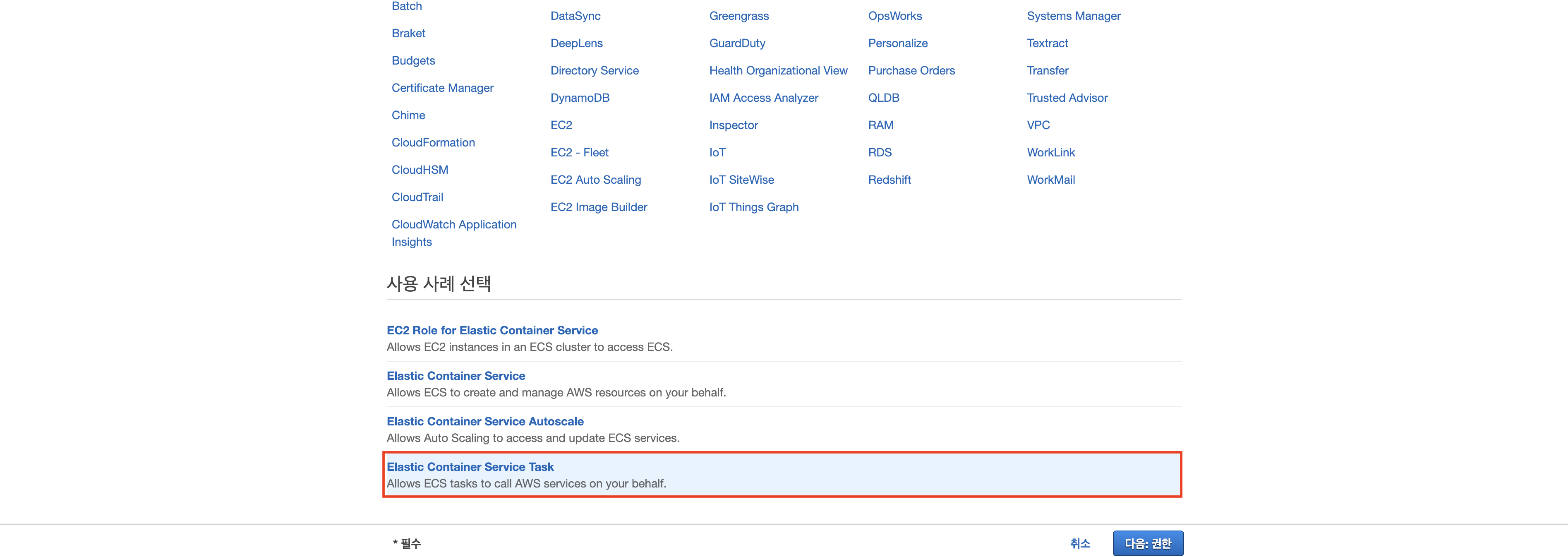The width and height of the screenshot is (1568, 557).
Task: Choose the plain IoT service link
Action: click(x=718, y=154)
